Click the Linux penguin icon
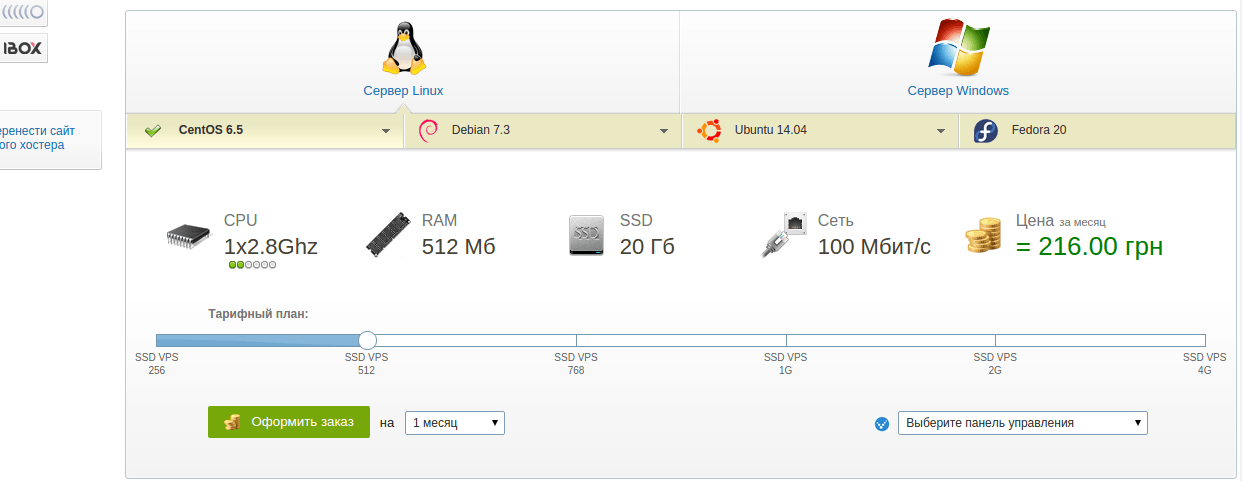This screenshot has width=1242, height=481. click(x=404, y=47)
